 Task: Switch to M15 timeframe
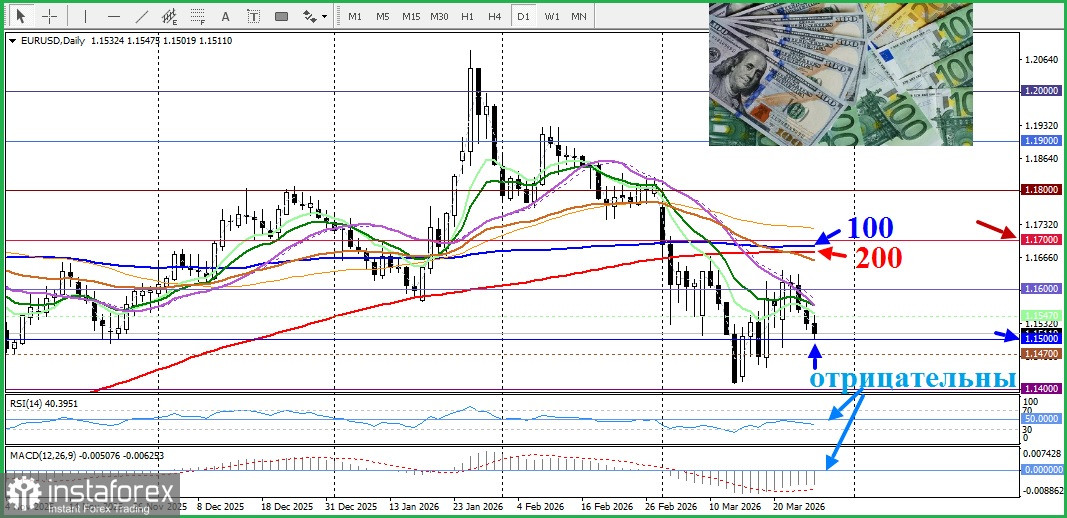(x=411, y=16)
